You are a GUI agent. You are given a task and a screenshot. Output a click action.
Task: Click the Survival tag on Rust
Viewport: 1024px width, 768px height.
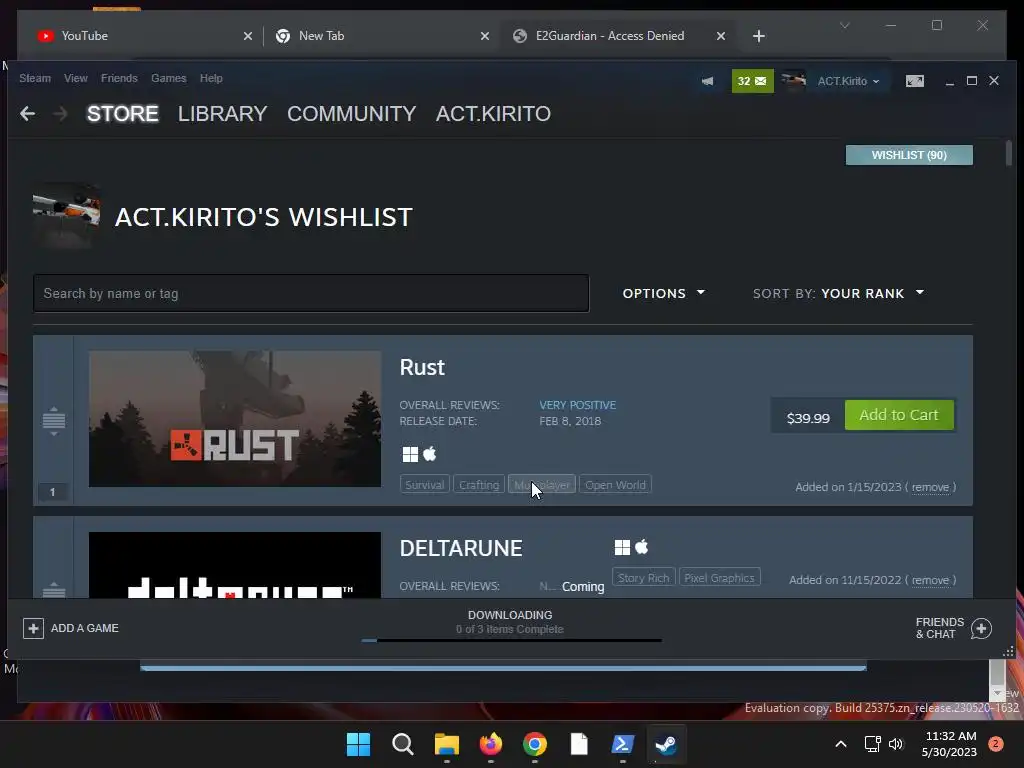click(x=424, y=485)
